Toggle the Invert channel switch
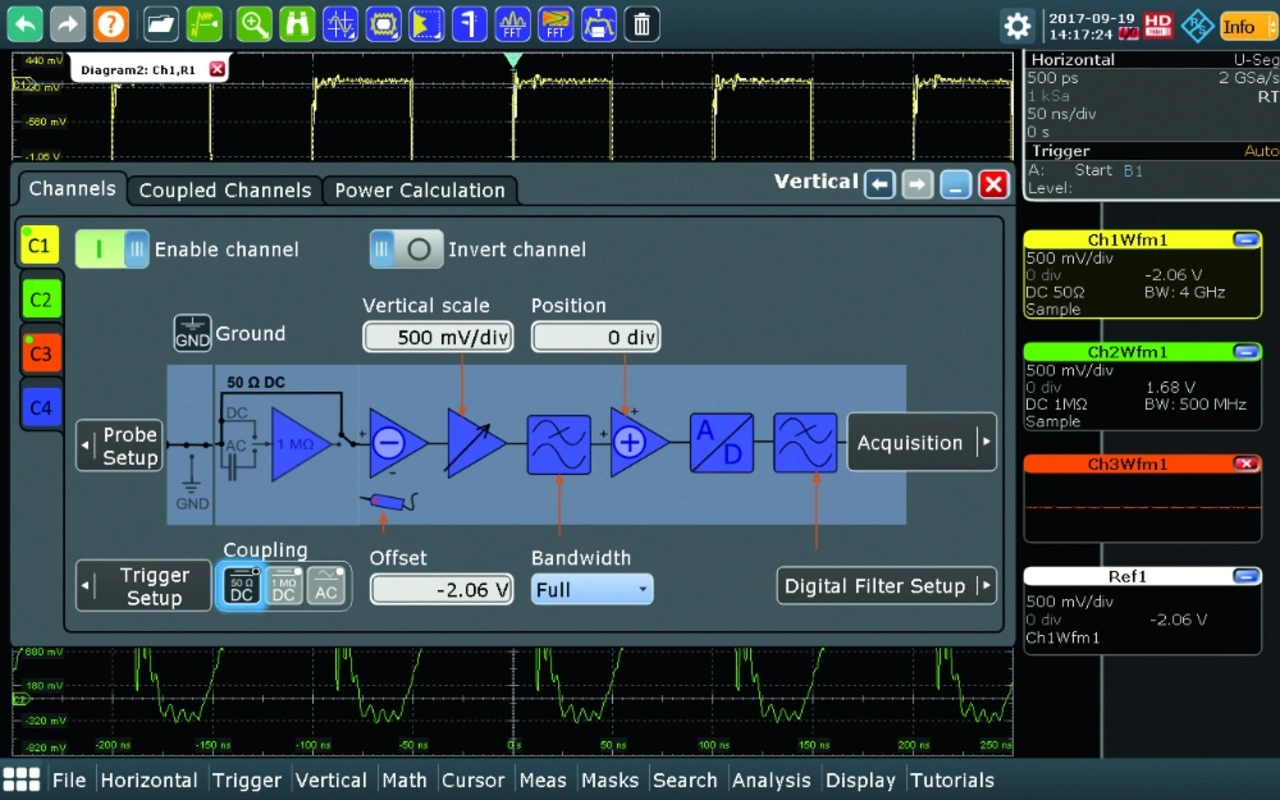This screenshot has width=1280, height=800. click(x=406, y=249)
